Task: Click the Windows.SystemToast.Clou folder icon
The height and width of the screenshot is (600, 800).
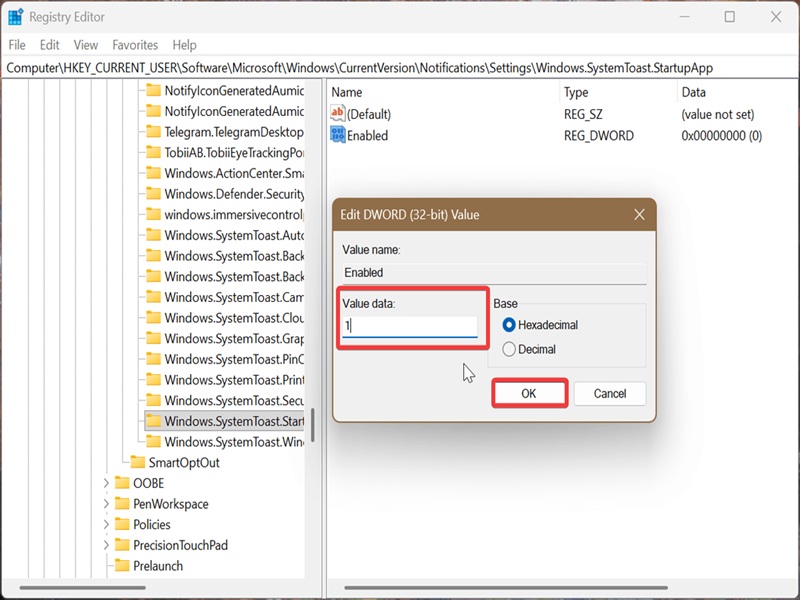Action: (153, 318)
